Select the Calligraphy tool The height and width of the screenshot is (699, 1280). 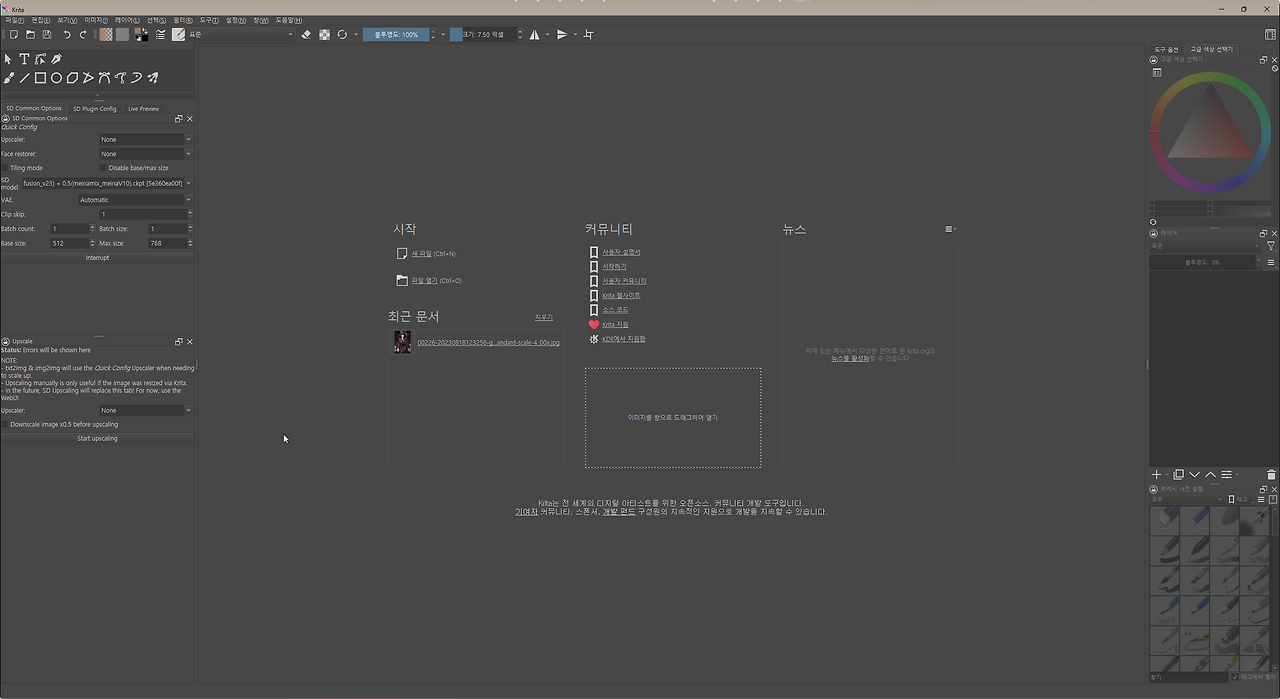point(56,59)
